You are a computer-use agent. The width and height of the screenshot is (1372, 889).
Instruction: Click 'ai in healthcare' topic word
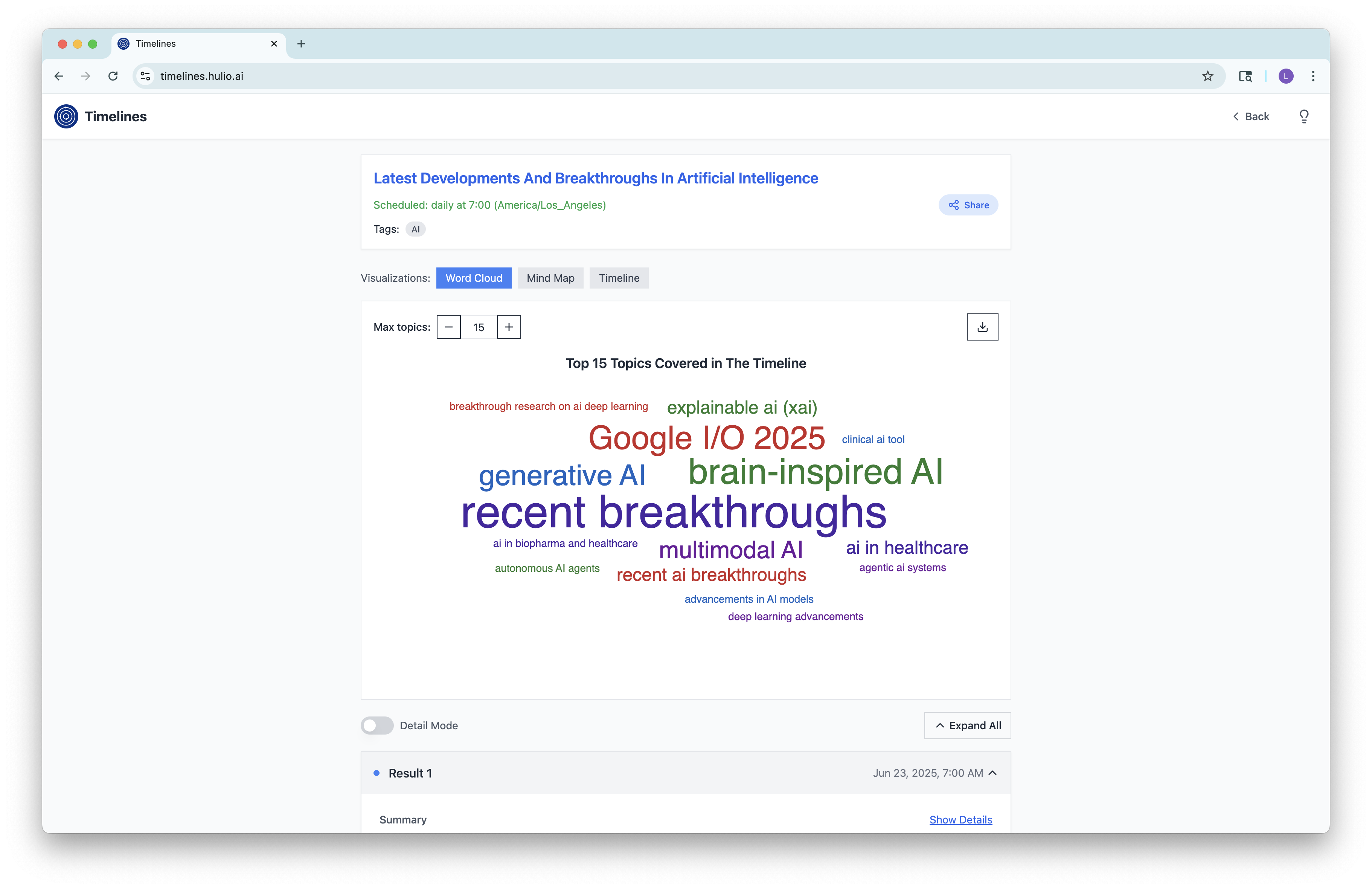[x=907, y=547]
